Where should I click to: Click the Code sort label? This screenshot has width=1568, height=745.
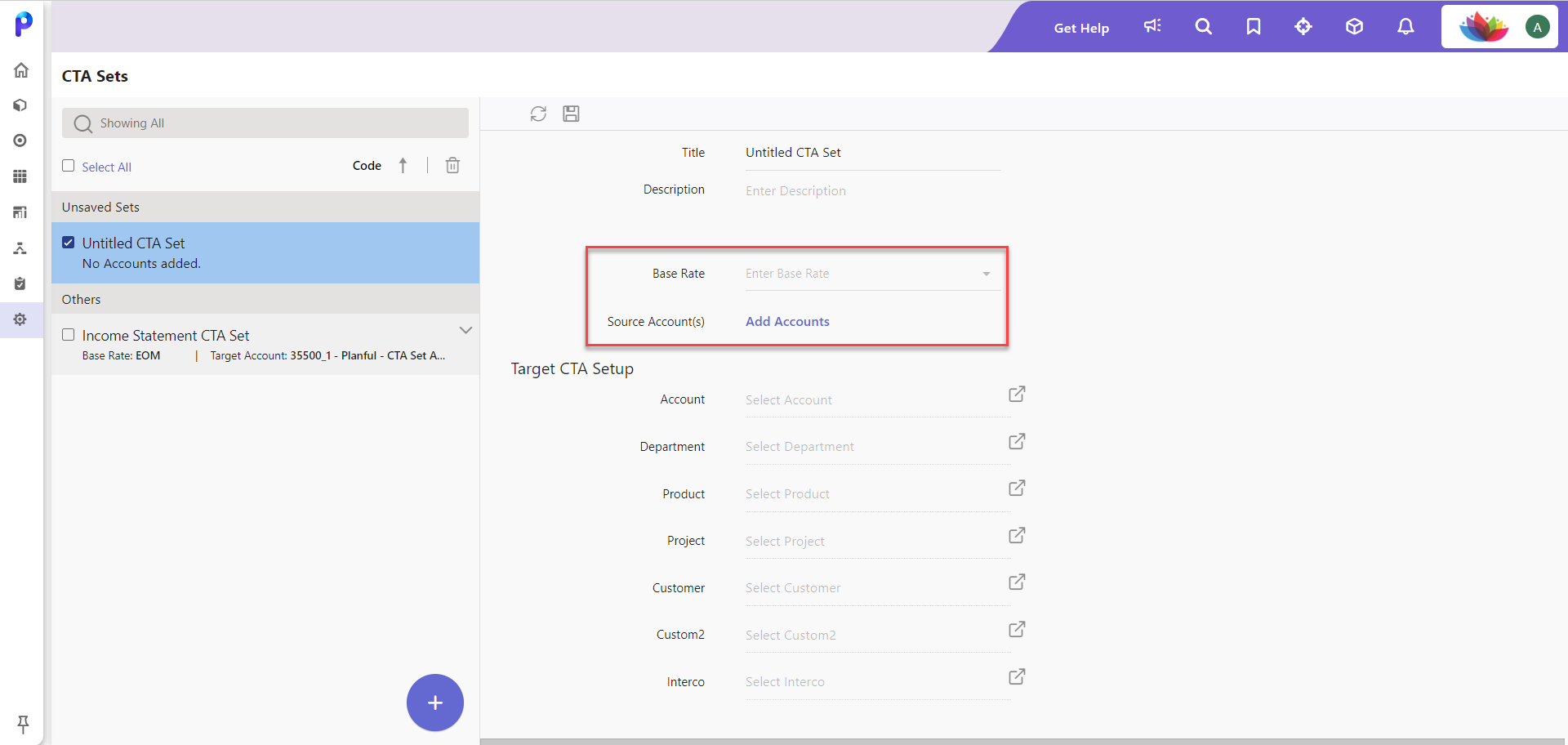pos(367,166)
